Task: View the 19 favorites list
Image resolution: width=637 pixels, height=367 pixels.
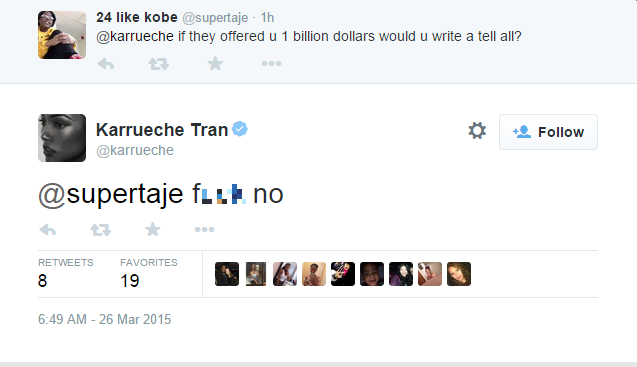Action: [149, 274]
